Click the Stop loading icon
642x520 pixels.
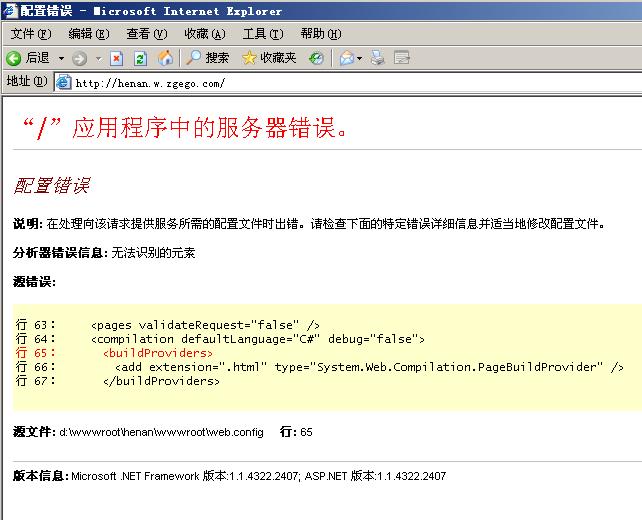pos(117,58)
